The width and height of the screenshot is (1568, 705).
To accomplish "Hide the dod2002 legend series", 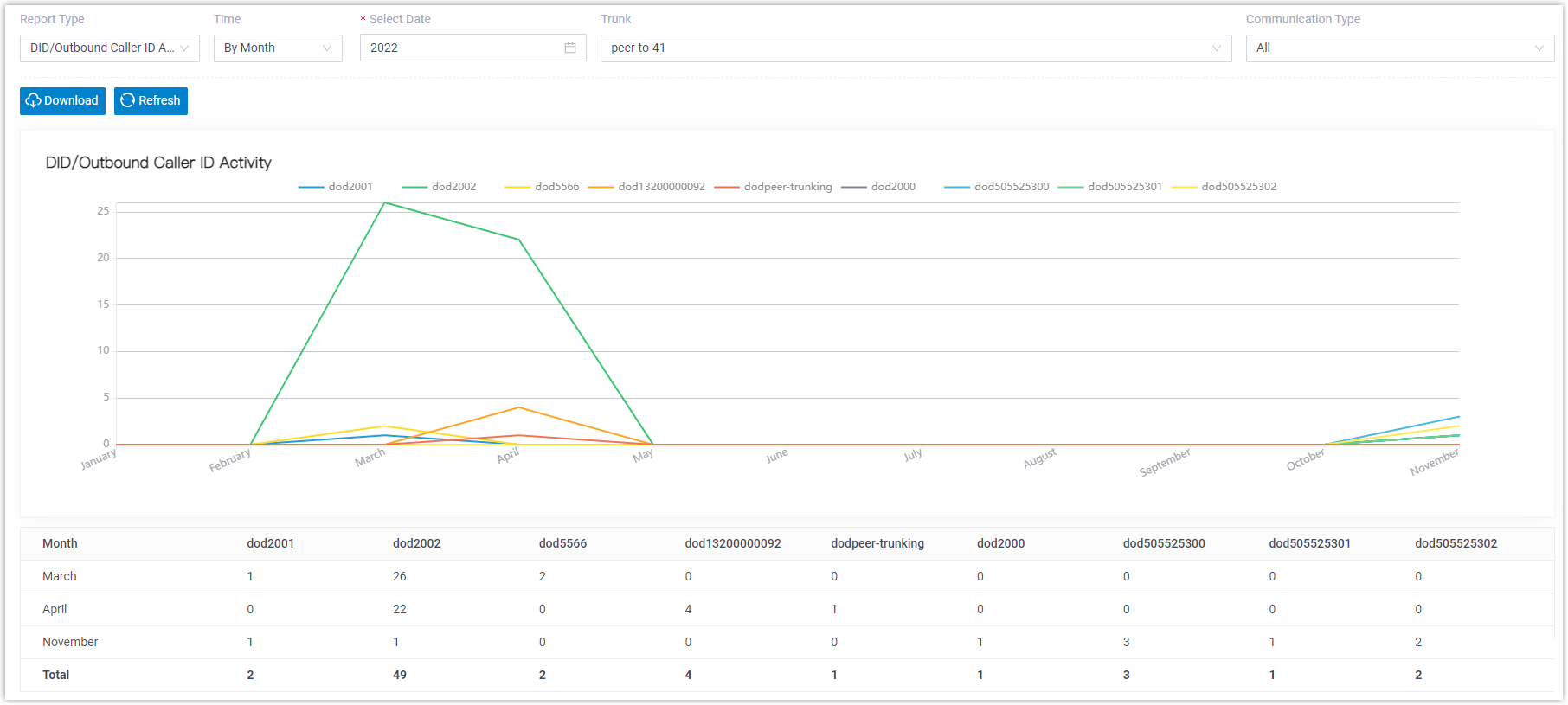I will [440, 187].
